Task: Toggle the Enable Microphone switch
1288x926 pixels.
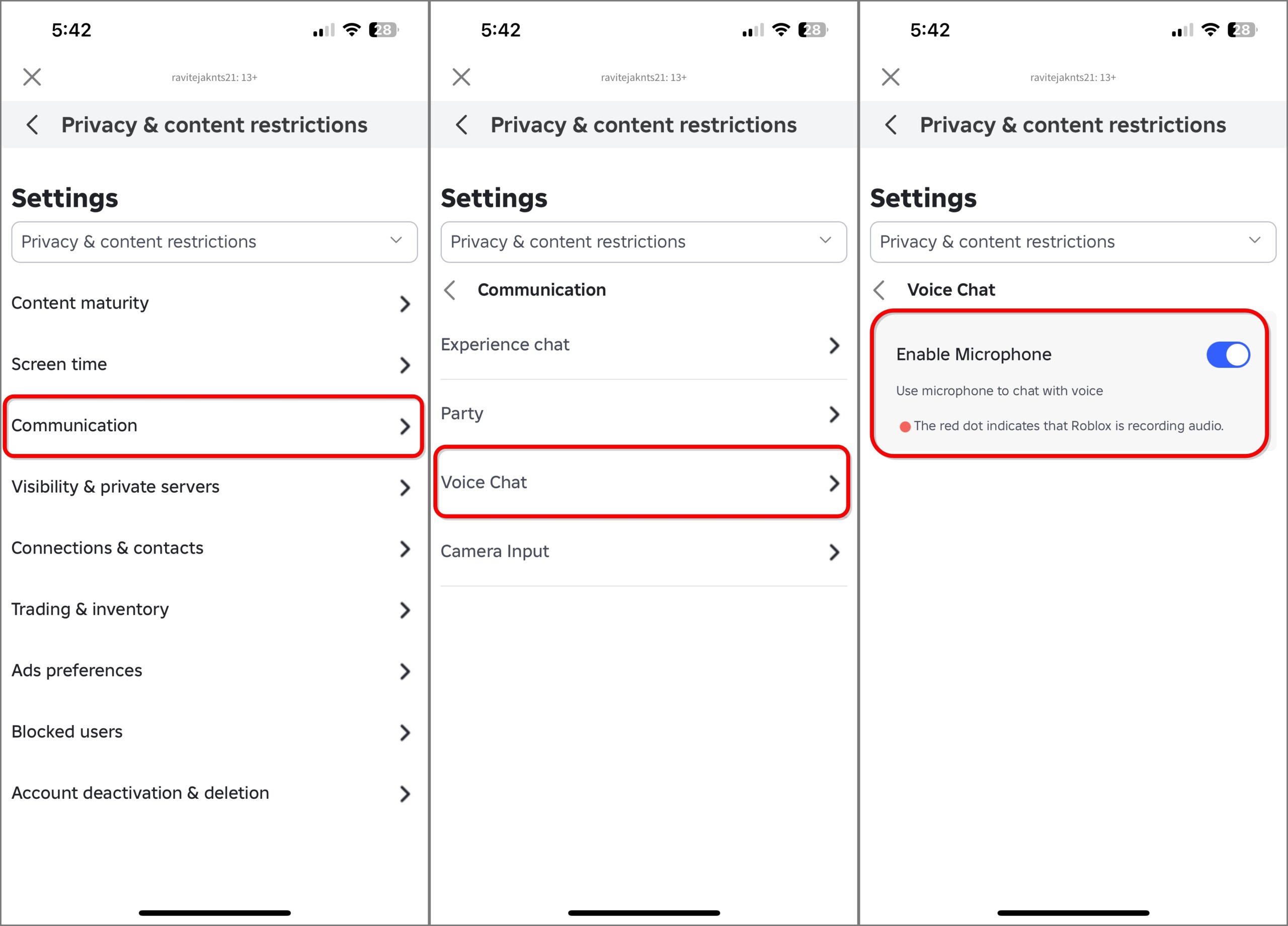Action: click(x=1227, y=354)
